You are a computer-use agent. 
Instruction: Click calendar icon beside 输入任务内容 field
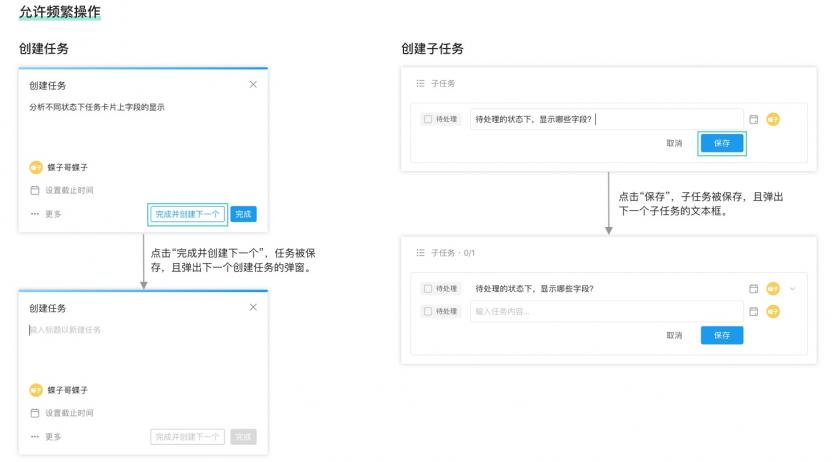754,311
